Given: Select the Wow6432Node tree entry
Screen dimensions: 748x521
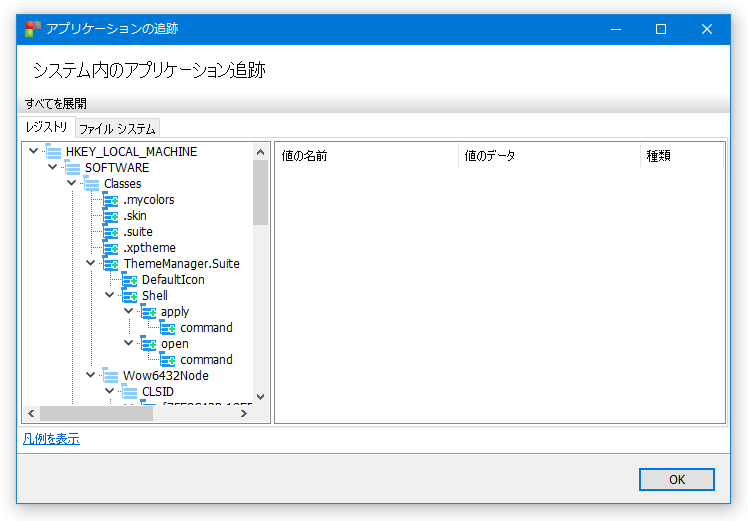Looking at the screenshot, I should (166, 375).
